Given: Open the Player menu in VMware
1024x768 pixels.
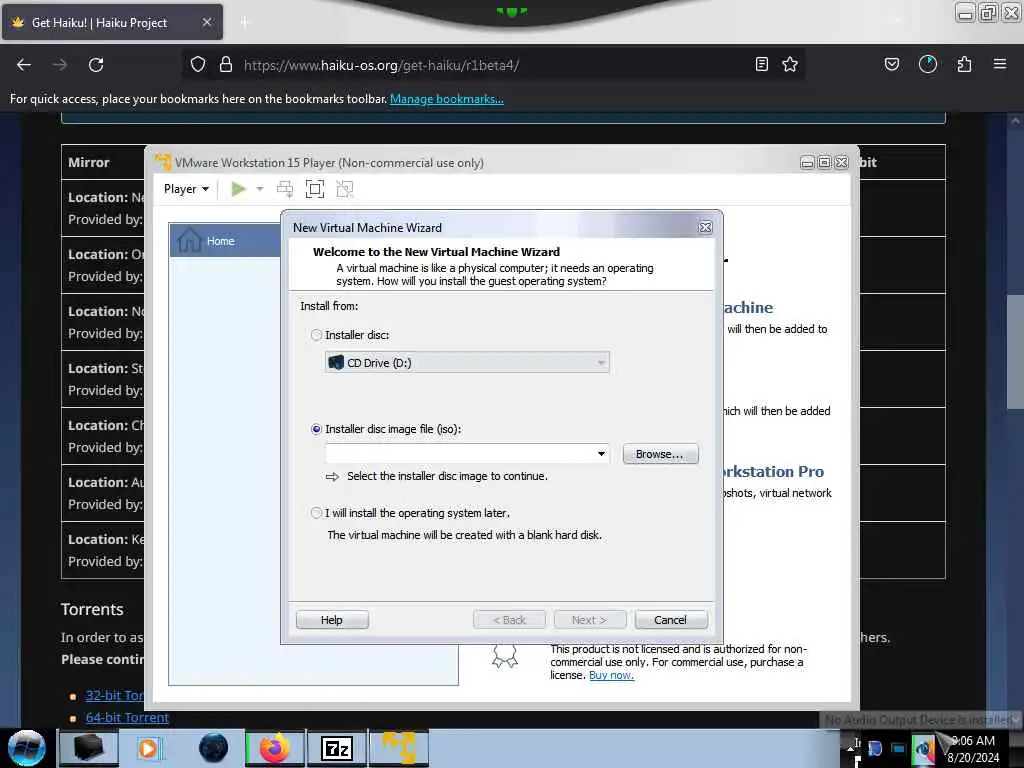Looking at the screenshot, I should point(186,189).
